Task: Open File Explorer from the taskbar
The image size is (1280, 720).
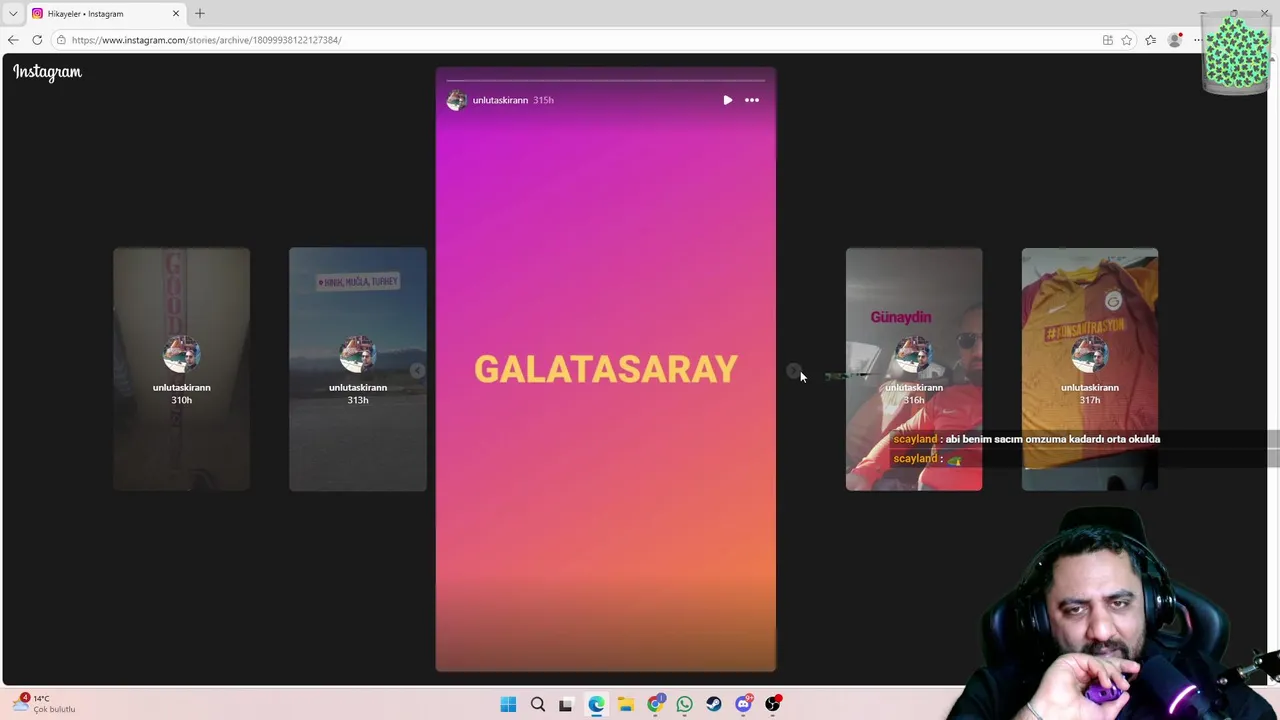Action: point(625,704)
